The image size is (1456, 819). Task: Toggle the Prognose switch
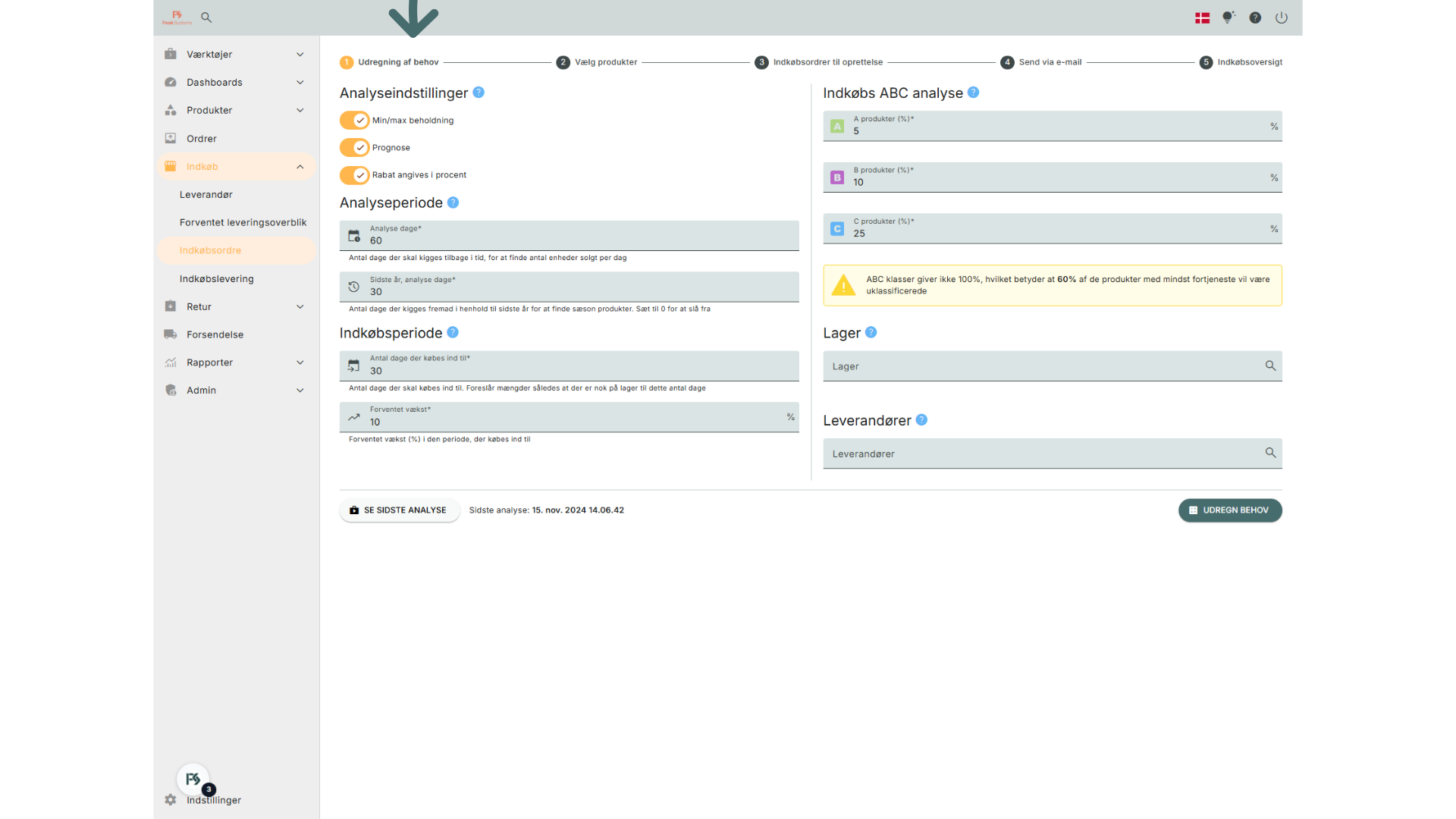point(354,148)
